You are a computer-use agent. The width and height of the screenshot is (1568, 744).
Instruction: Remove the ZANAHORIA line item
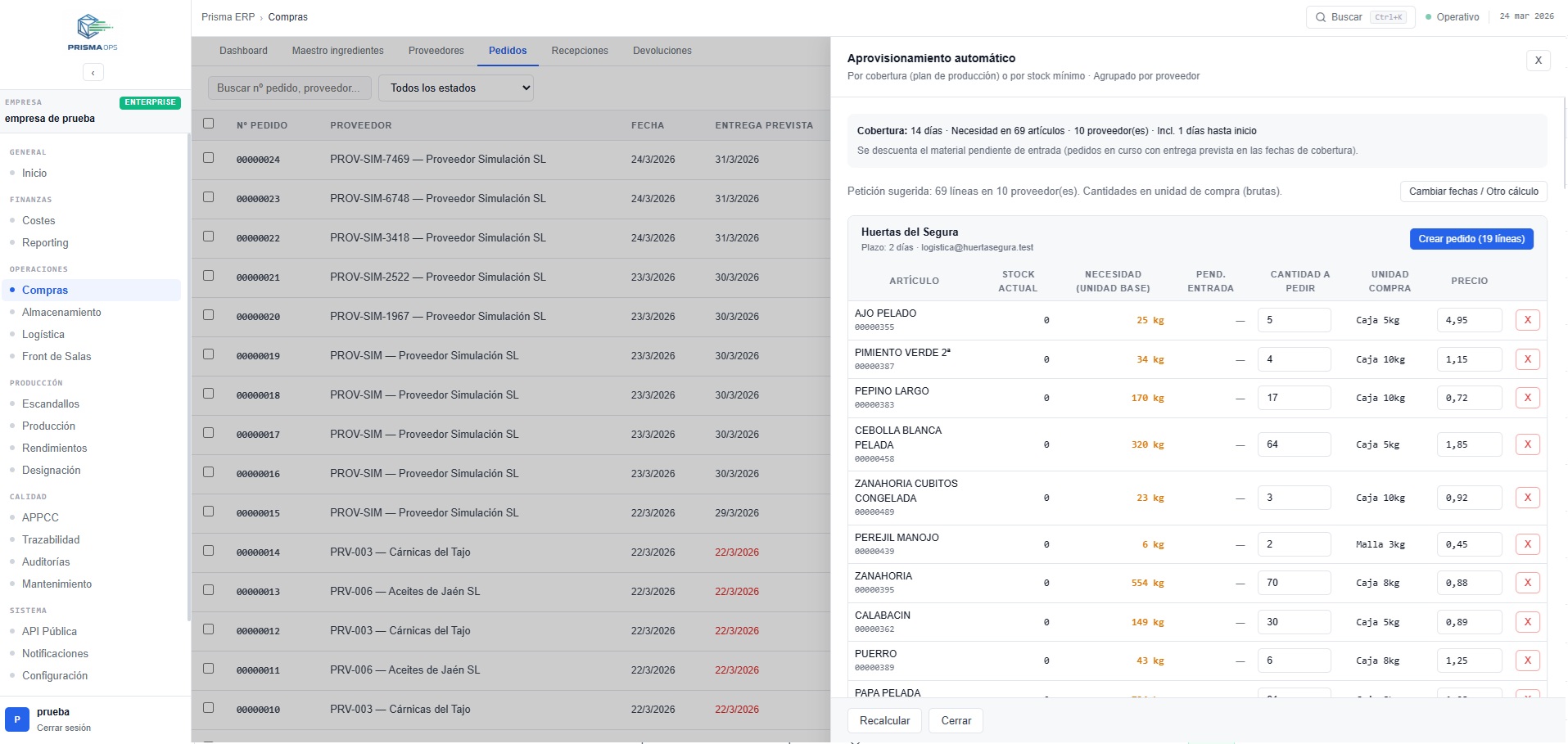pos(1527,583)
